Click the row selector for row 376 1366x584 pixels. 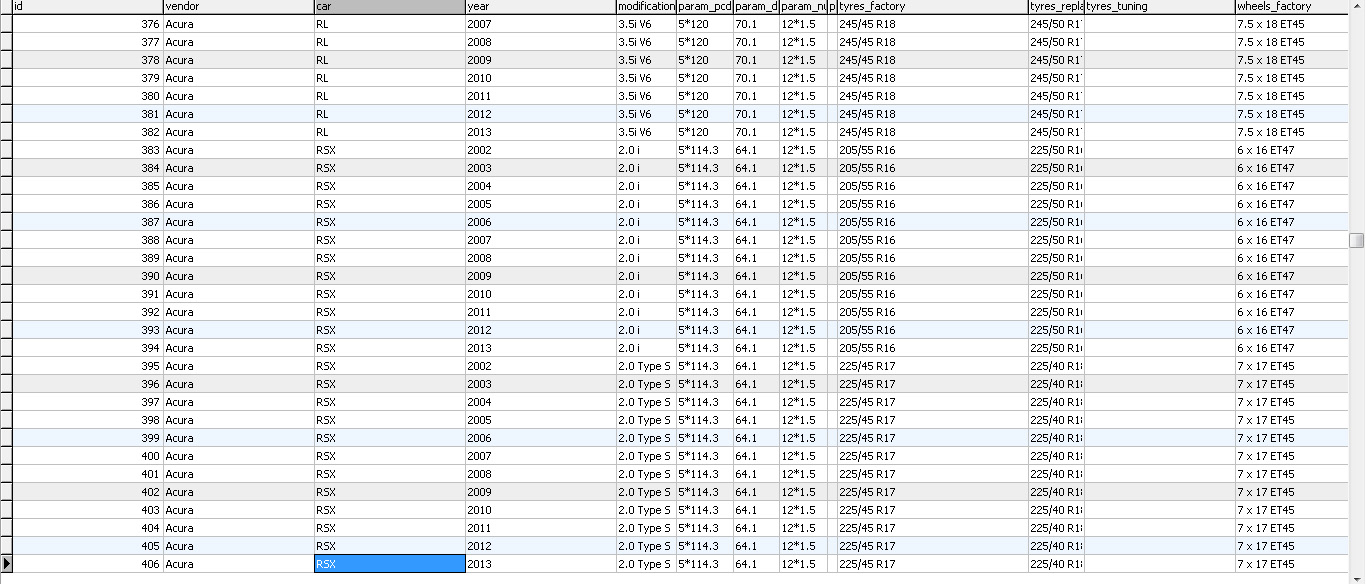point(6,24)
